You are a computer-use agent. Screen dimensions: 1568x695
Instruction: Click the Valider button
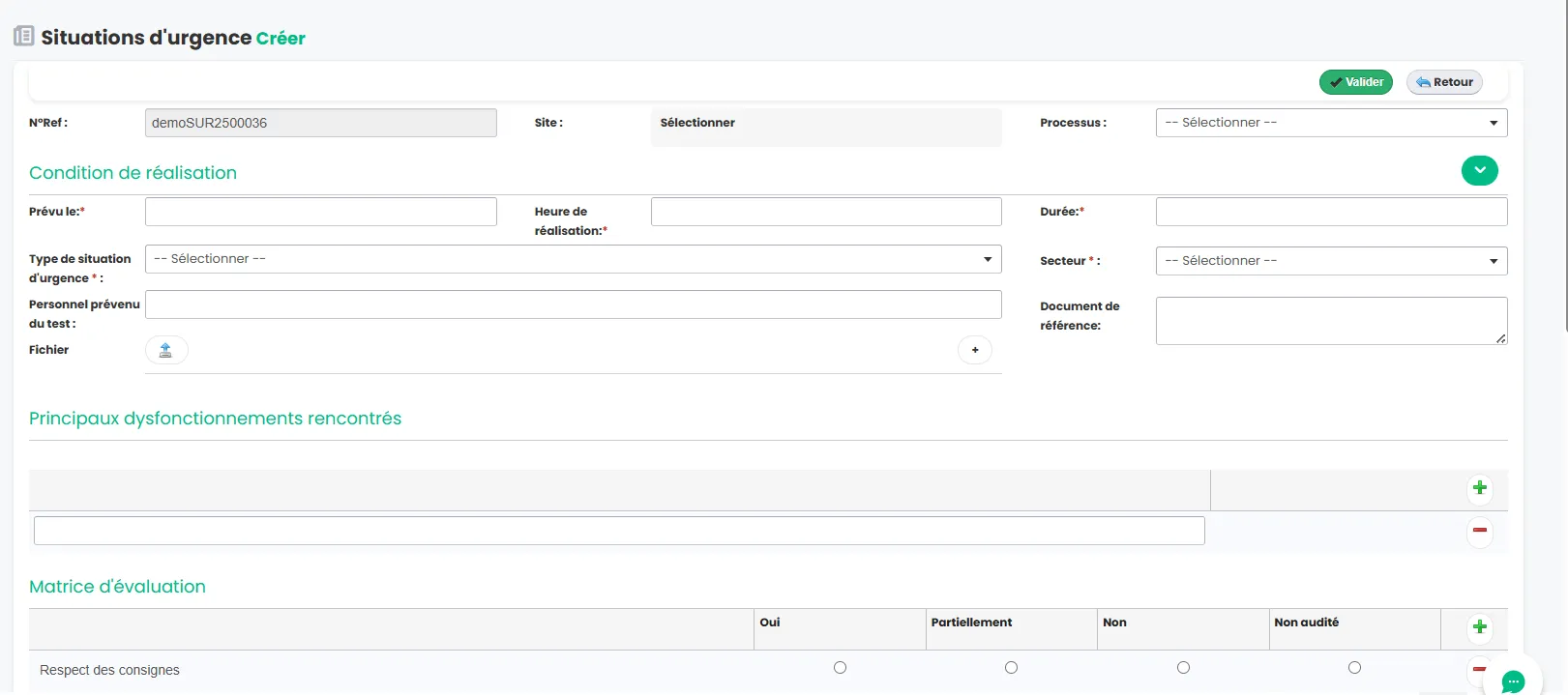click(1356, 82)
